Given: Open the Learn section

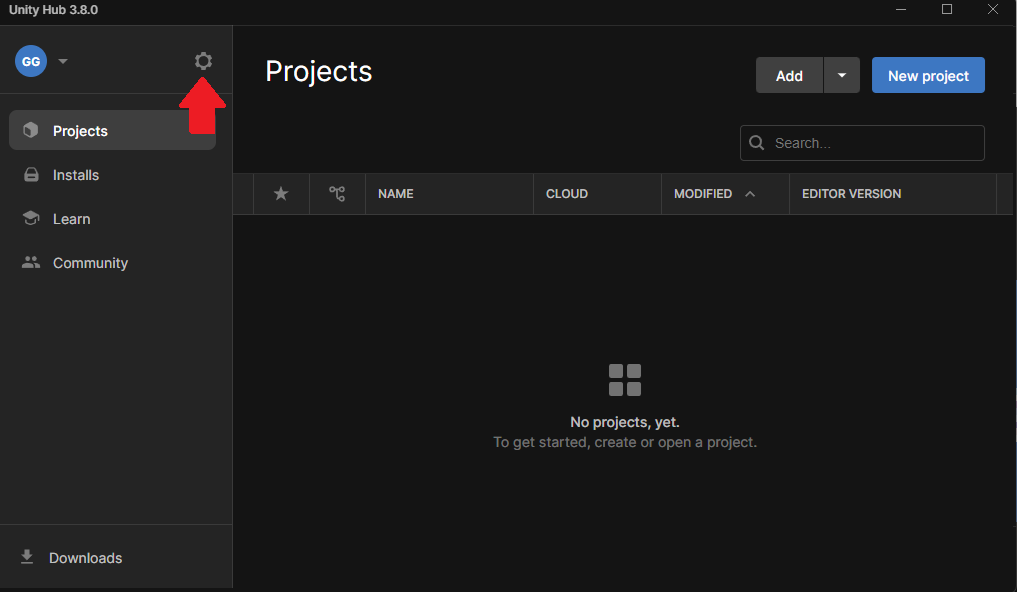Looking at the screenshot, I should tap(112, 219).
